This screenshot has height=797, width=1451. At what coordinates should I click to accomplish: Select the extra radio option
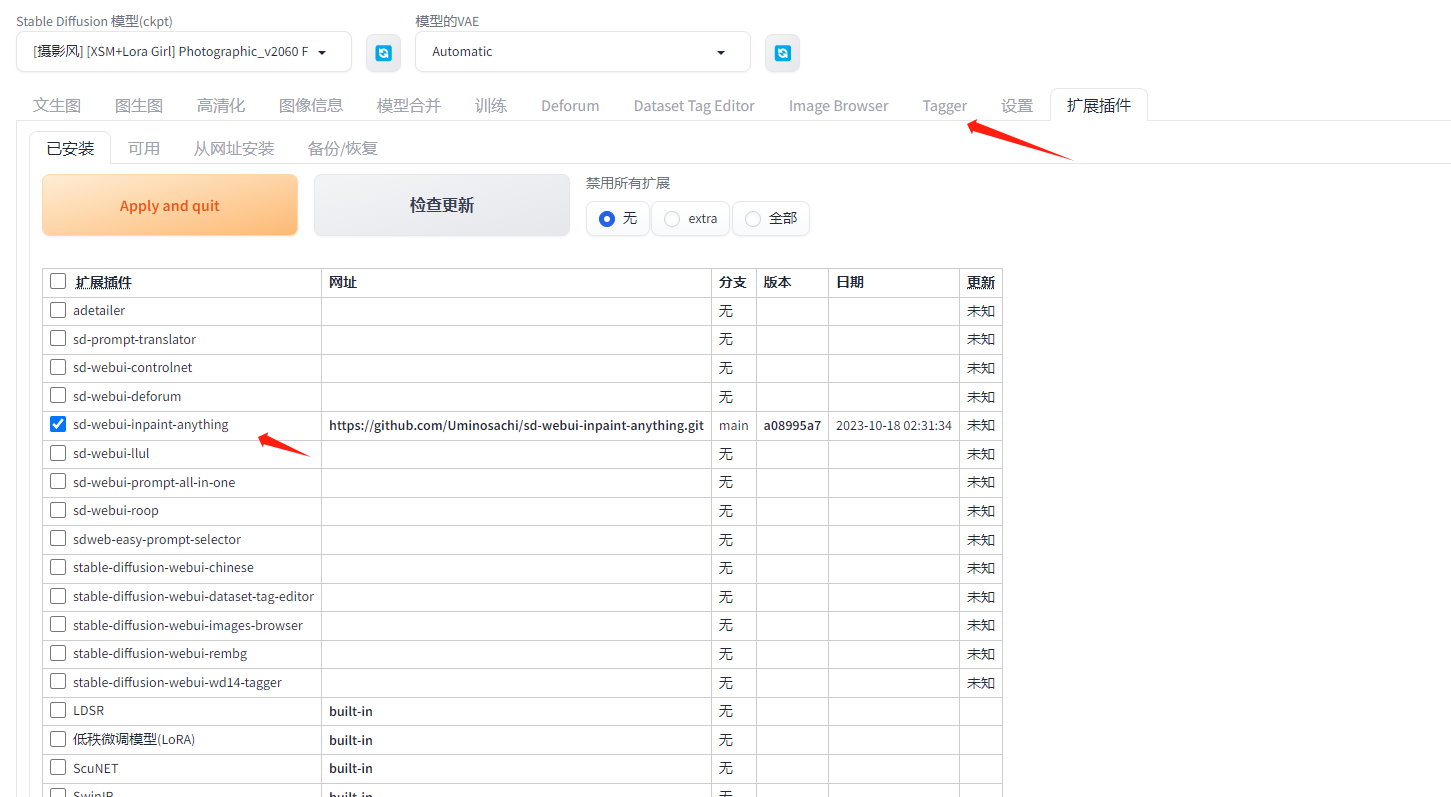click(x=691, y=218)
